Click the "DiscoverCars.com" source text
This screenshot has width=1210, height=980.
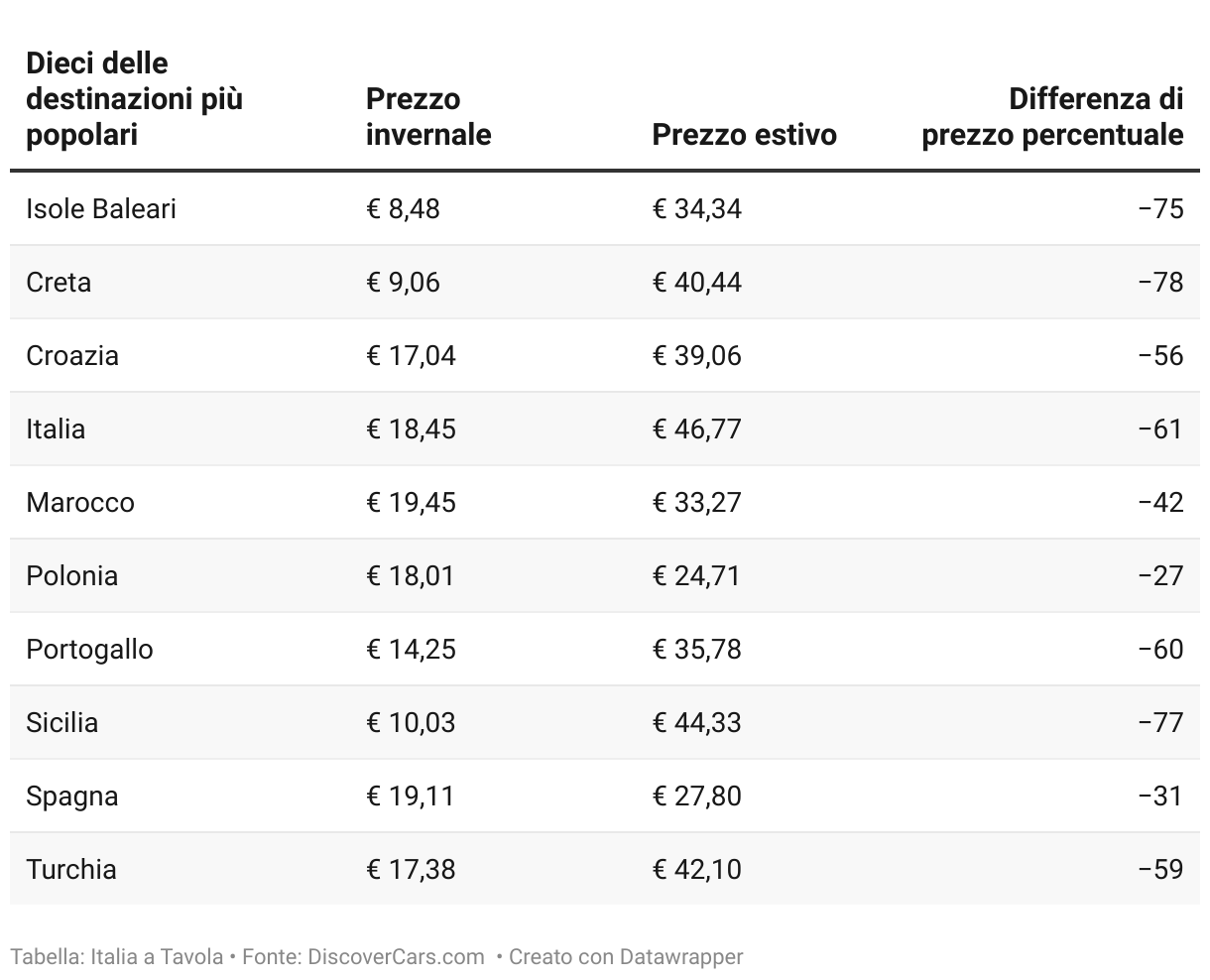396,957
